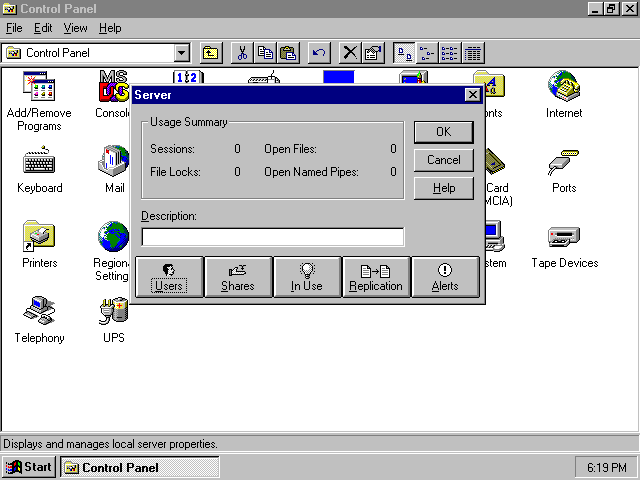Viewport: 640px width, 480px height.
Task: Open the View menu
Action: click(76, 28)
